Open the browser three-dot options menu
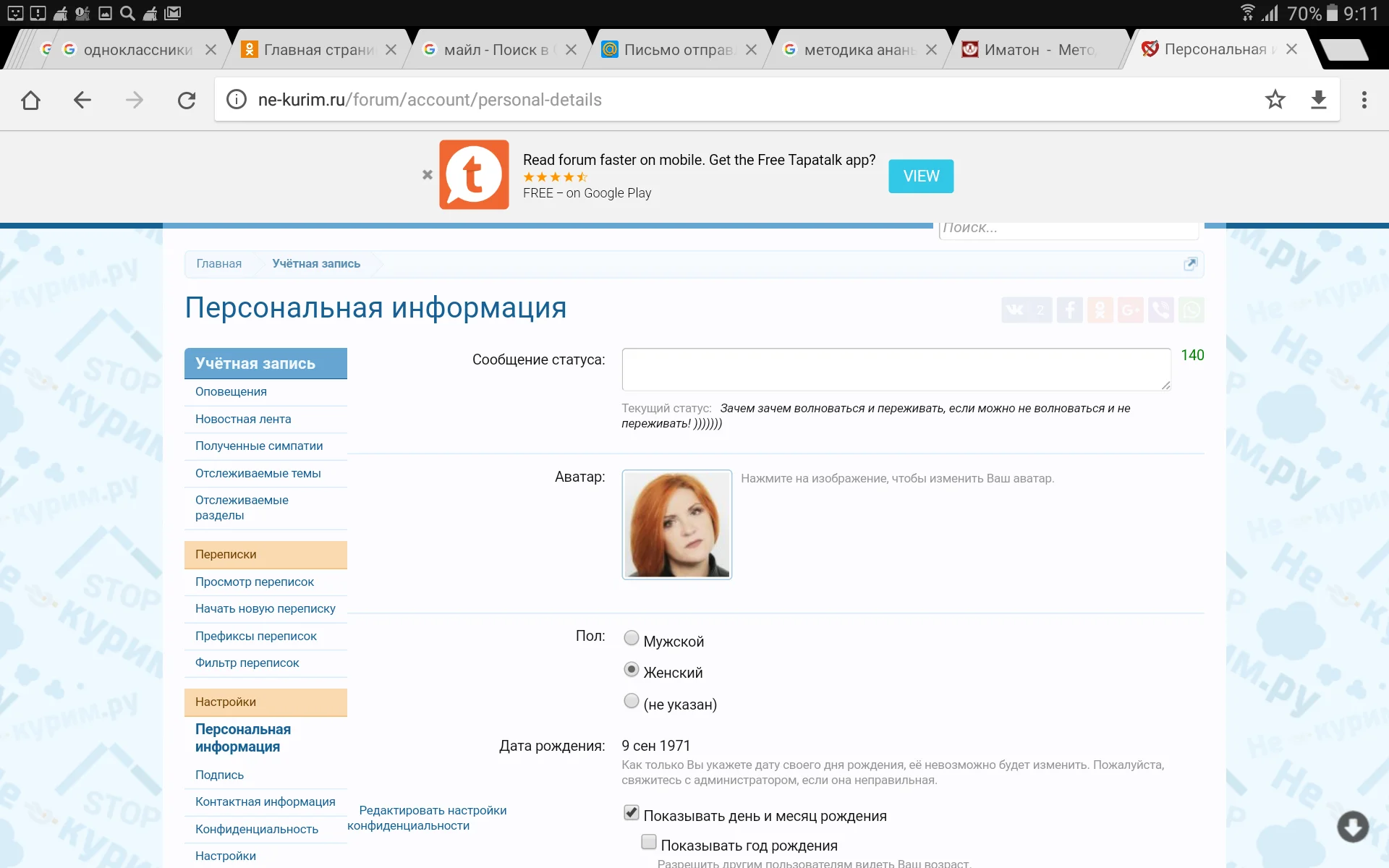Image resolution: width=1389 pixels, height=868 pixels. coord(1365,100)
